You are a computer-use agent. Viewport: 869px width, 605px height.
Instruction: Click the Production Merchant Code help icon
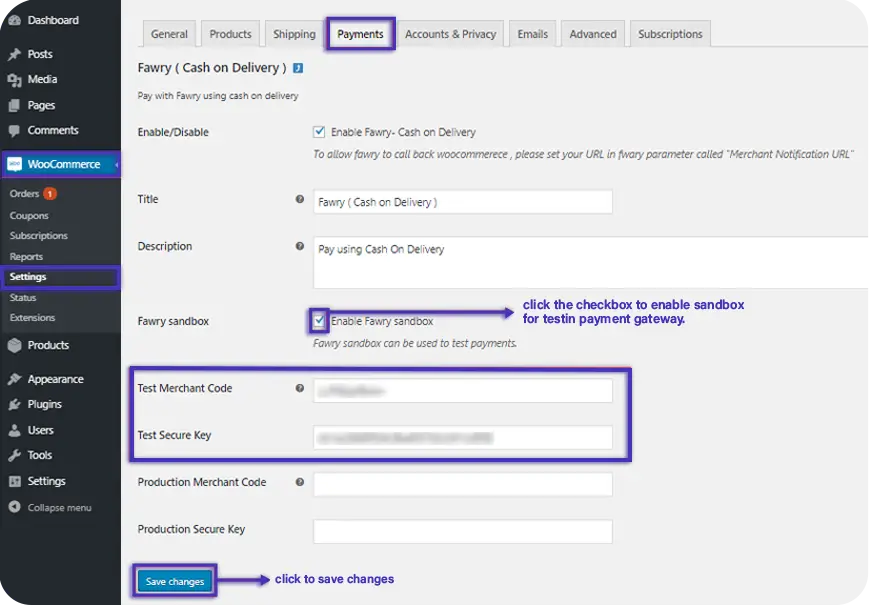[x=300, y=482]
